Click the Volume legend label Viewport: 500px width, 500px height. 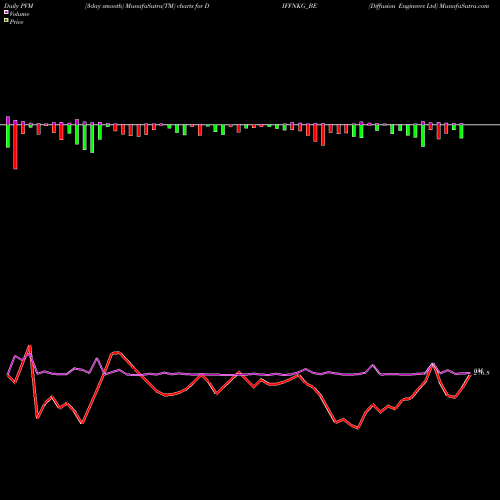click(19, 14)
